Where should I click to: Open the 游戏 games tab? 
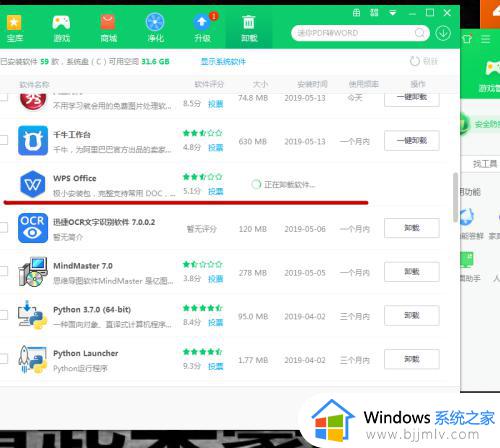61,29
